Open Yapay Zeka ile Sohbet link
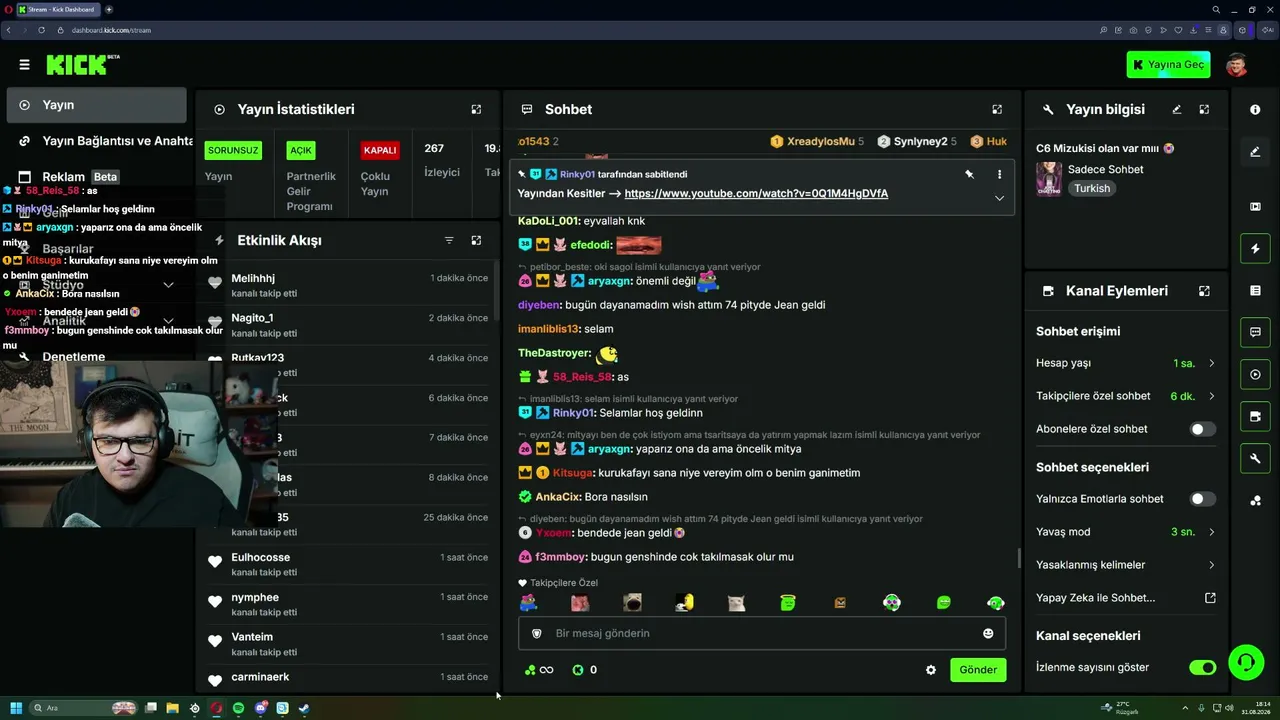Screen dimensions: 1280x720 coord(1126,598)
